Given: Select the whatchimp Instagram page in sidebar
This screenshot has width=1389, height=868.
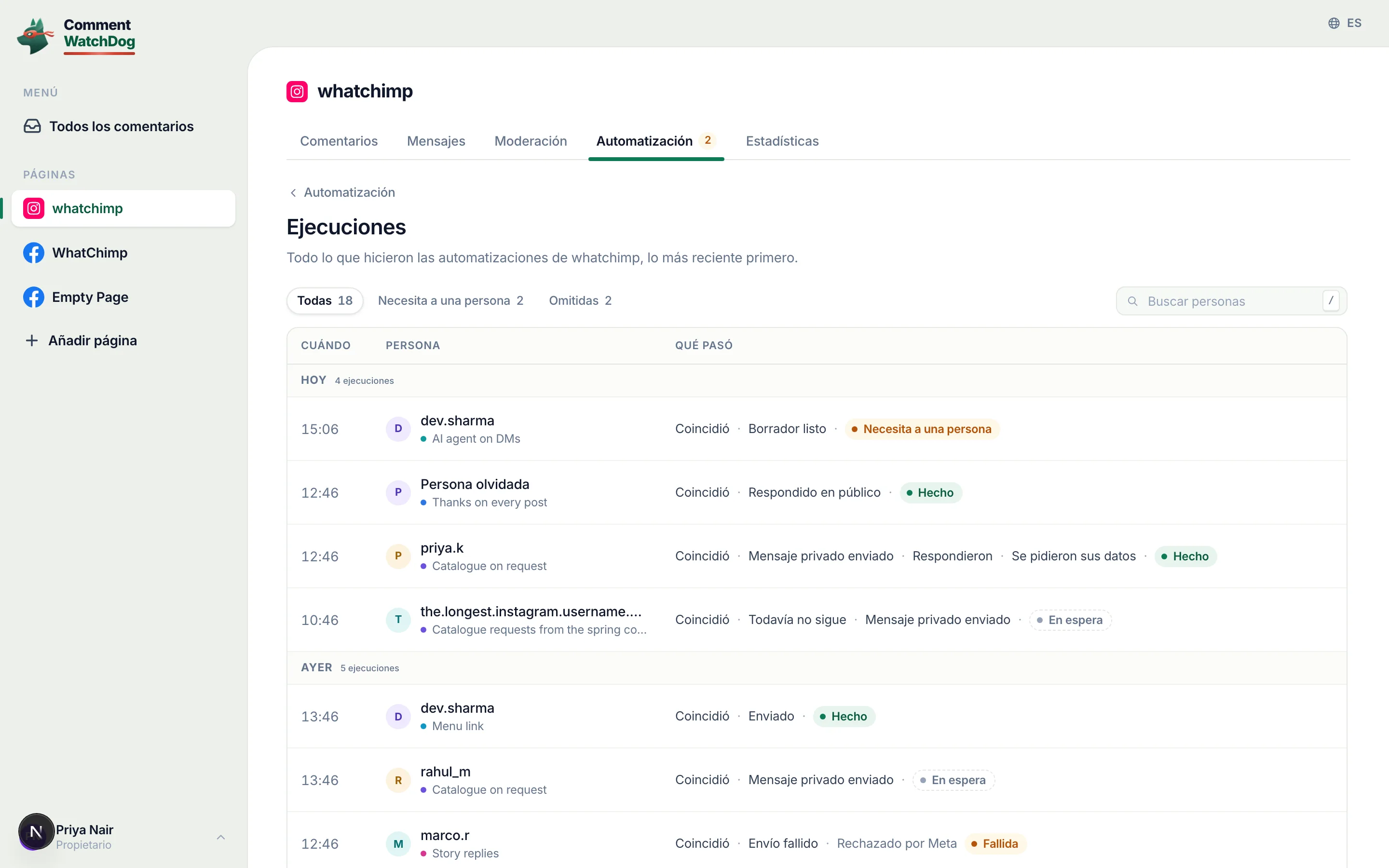Looking at the screenshot, I should (123, 208).
